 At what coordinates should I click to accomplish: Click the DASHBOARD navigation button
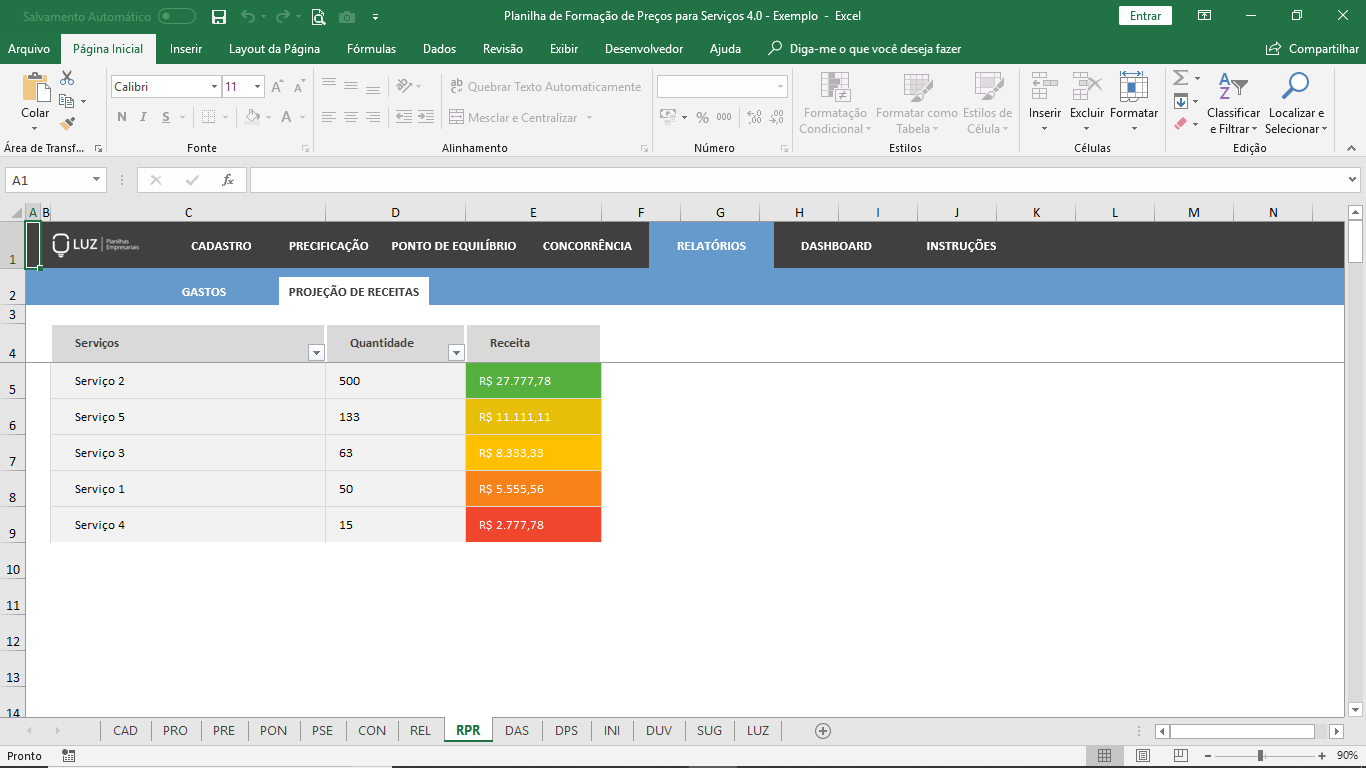pos(836,246)
